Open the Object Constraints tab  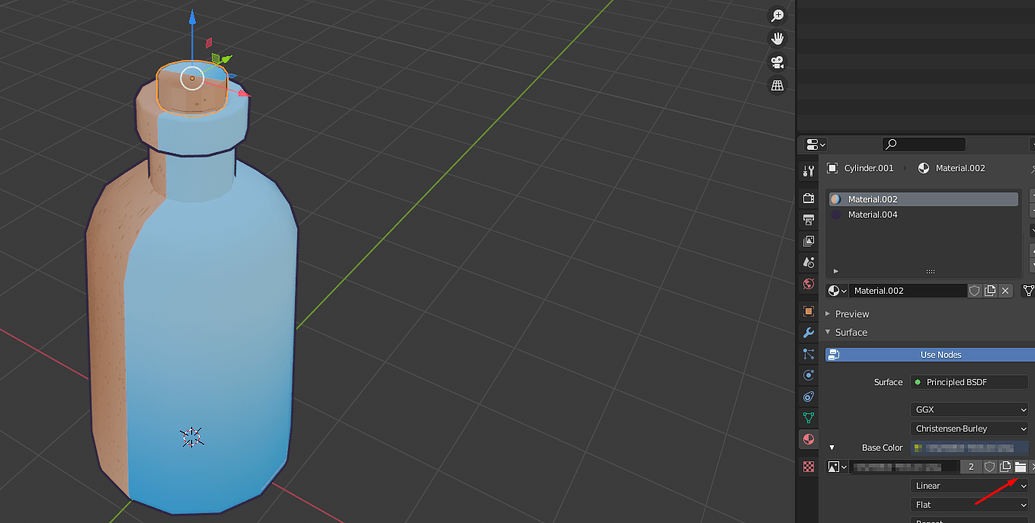coord(809,396)
